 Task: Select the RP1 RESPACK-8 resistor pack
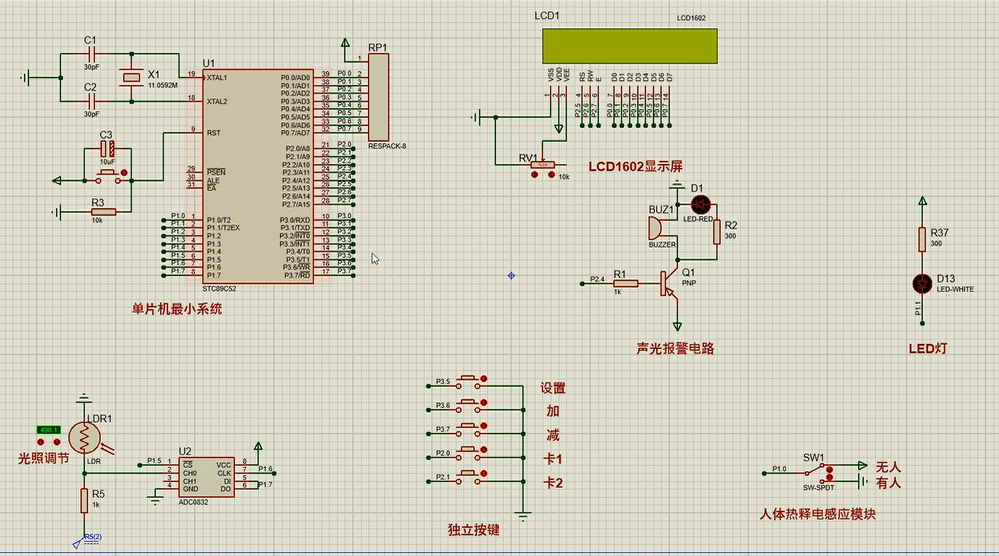pos(378,97)
